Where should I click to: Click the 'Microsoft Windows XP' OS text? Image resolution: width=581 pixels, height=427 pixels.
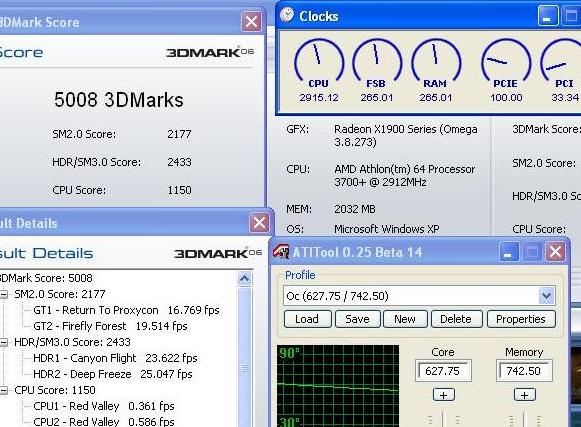pyautogui.click(x=387, y=229)
